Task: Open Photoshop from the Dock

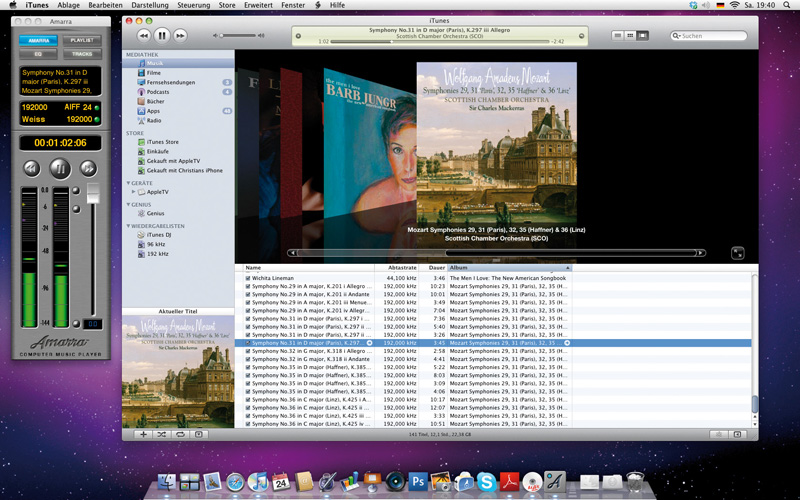Action: pos(418,482)
